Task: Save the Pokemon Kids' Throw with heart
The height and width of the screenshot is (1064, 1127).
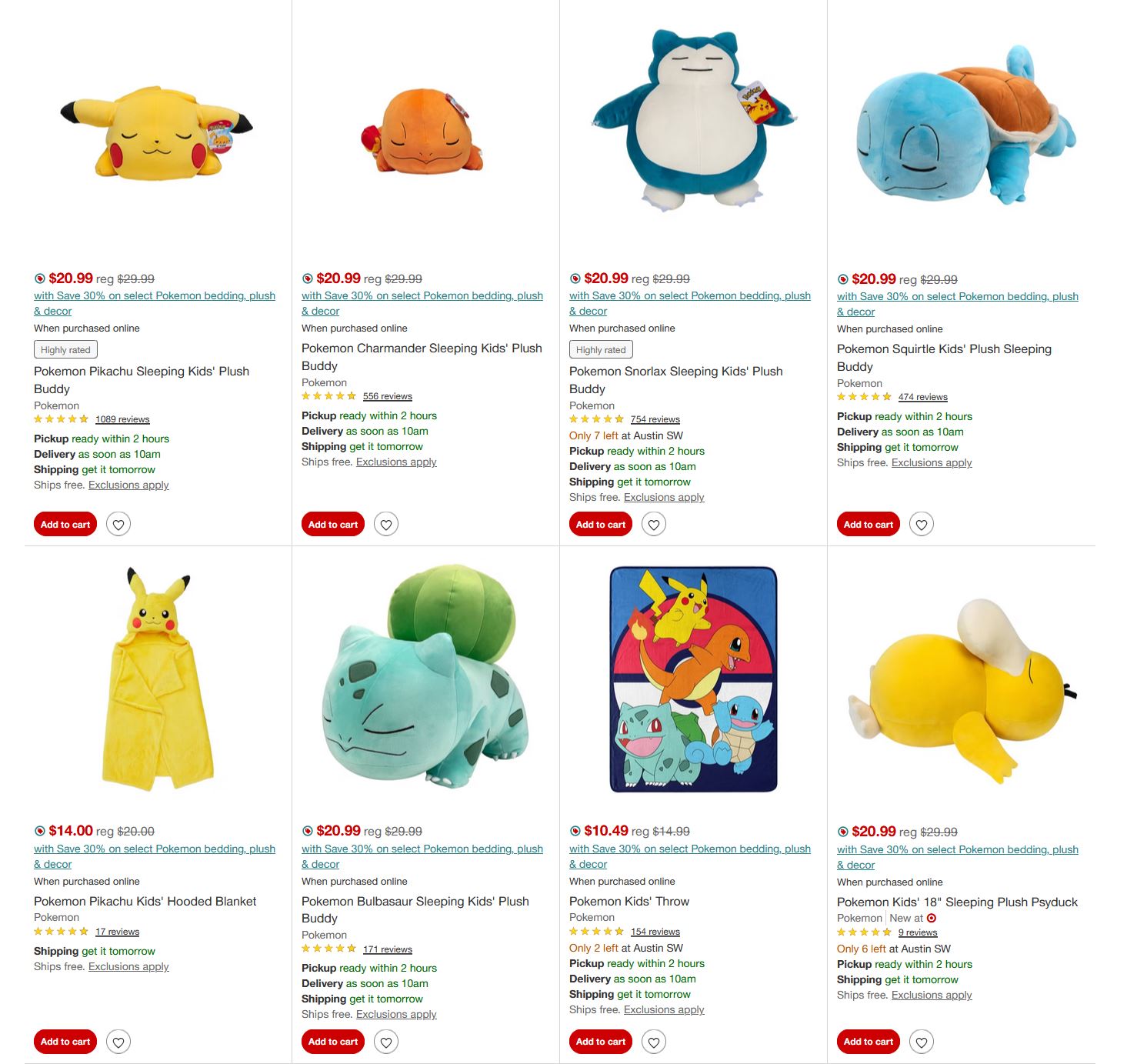Action: tap(654, 1042)
